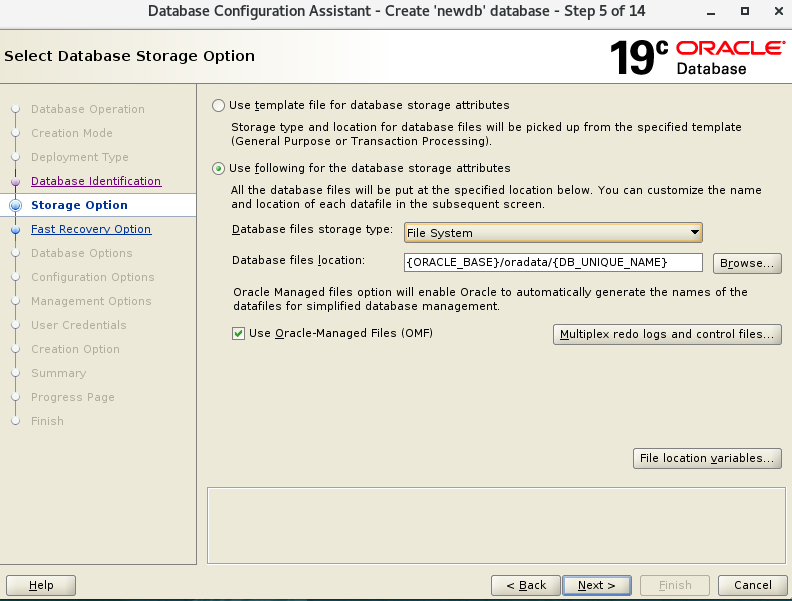Open Database files storage type dropdown
Viewport: 792px width, 601px height.
coord(553,233)
